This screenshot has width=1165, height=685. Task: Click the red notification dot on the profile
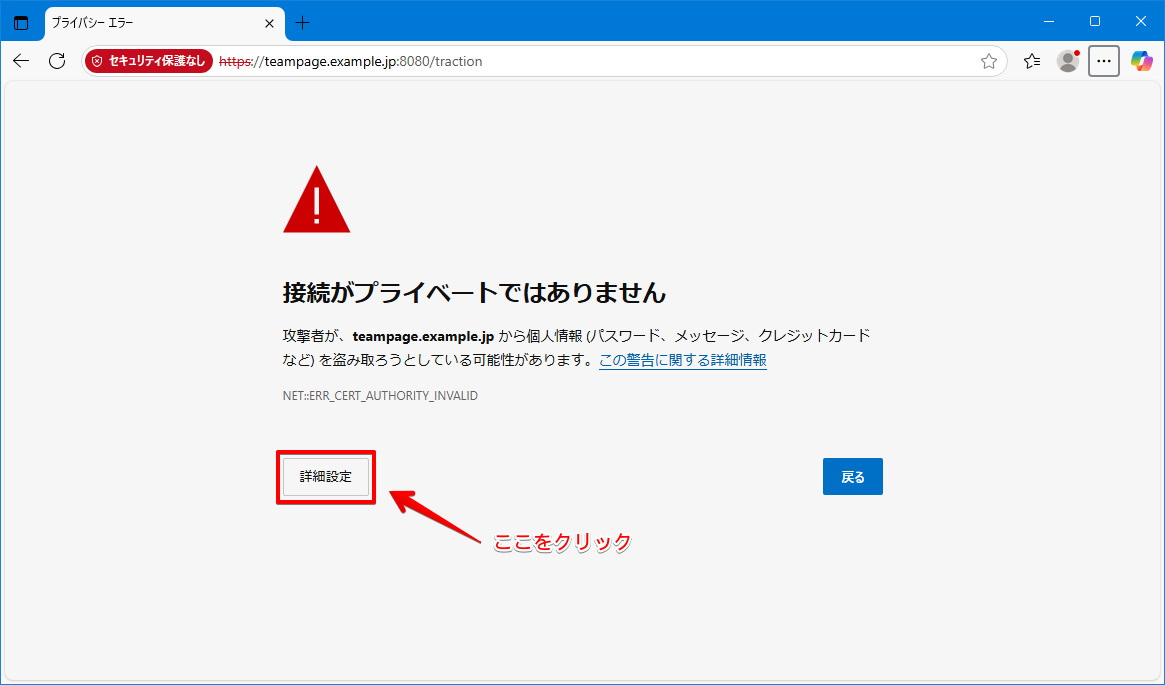[x=1077, y=52]
